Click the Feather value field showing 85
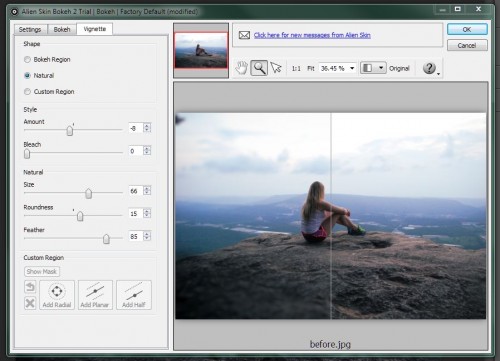 [x=136, y=236]
